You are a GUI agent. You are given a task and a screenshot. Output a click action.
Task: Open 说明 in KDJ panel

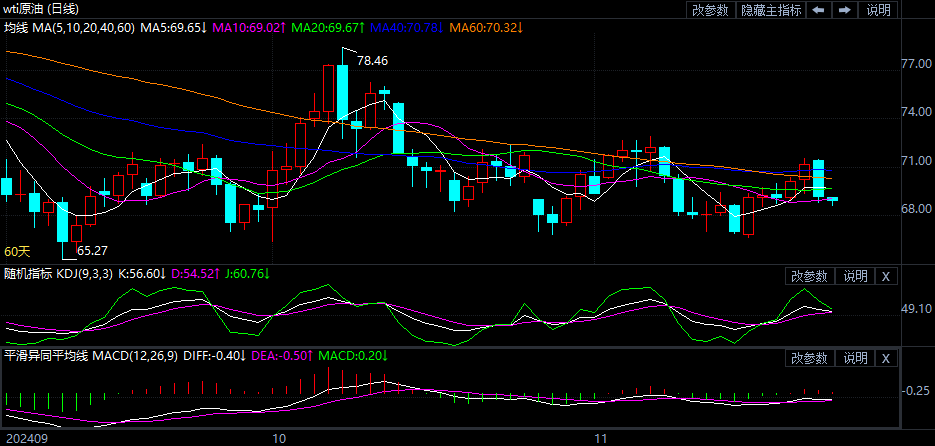(x=854, y=276)
